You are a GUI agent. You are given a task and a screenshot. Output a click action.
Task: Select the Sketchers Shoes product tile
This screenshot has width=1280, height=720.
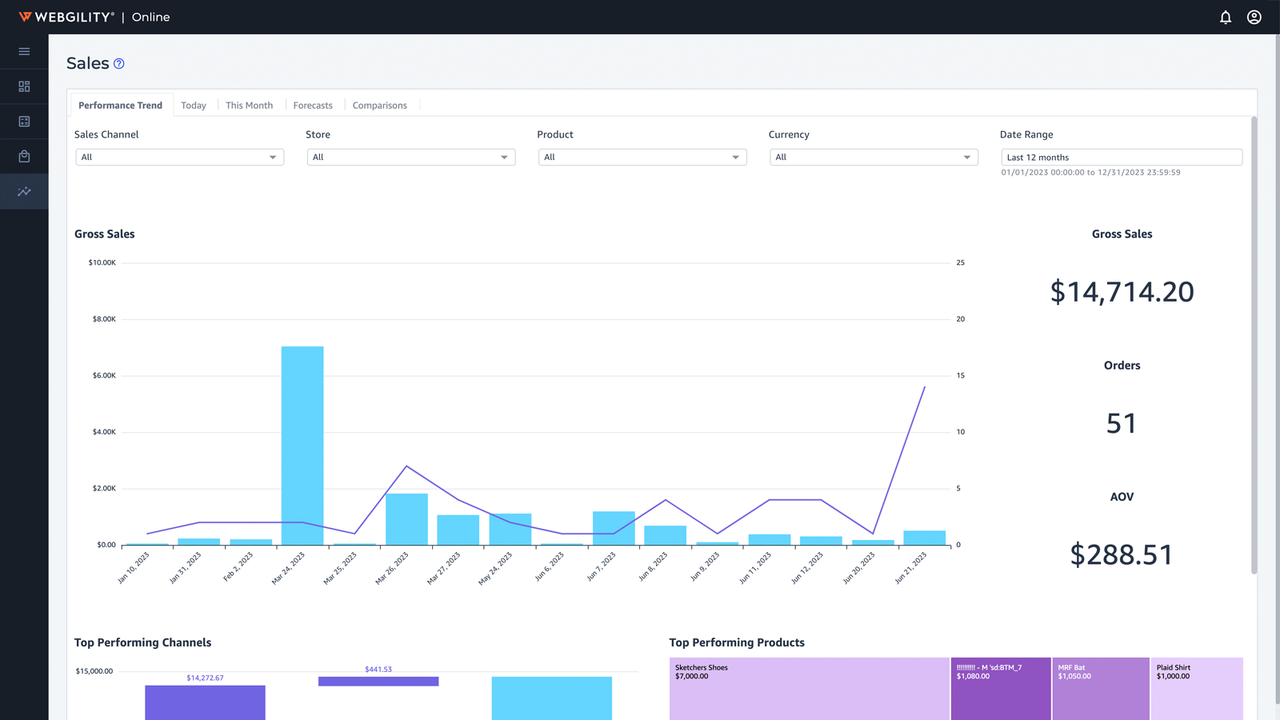click(808, 688)
